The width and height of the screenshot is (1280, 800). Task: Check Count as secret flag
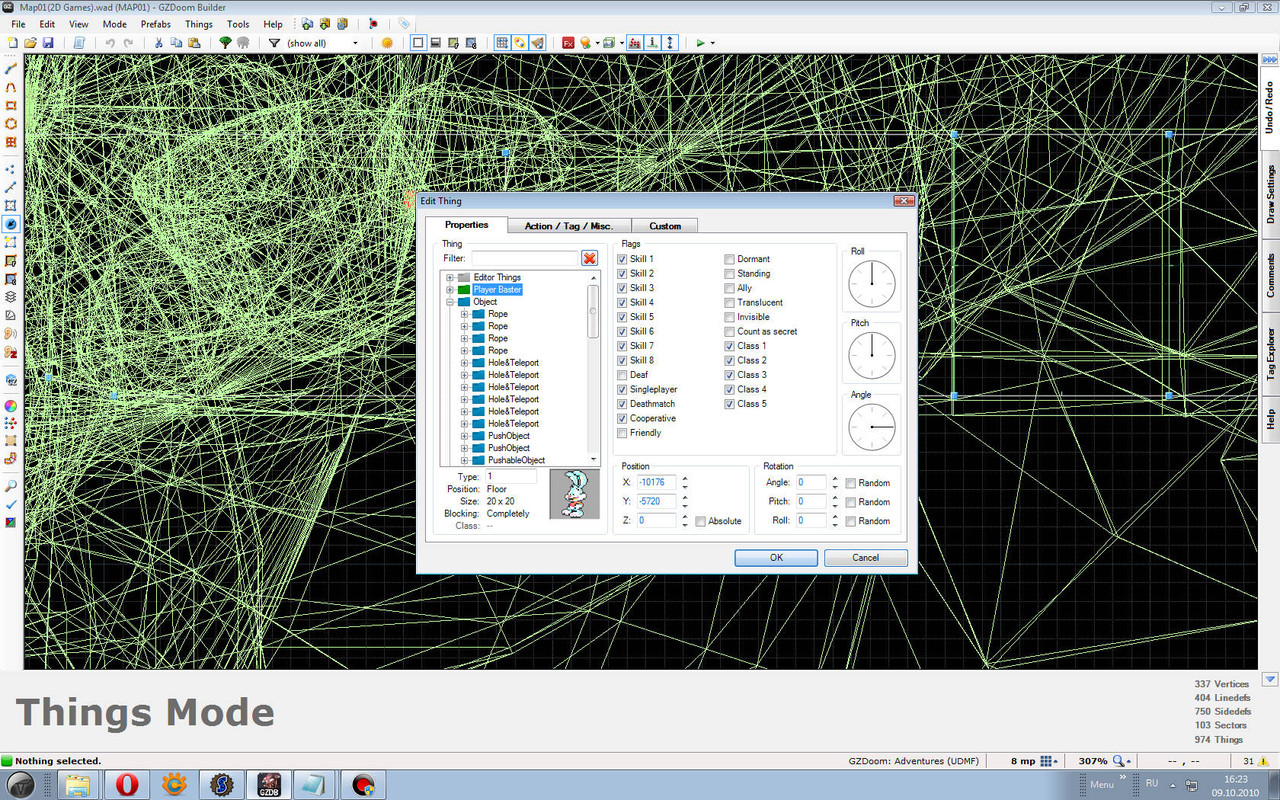tap(729, 331)
